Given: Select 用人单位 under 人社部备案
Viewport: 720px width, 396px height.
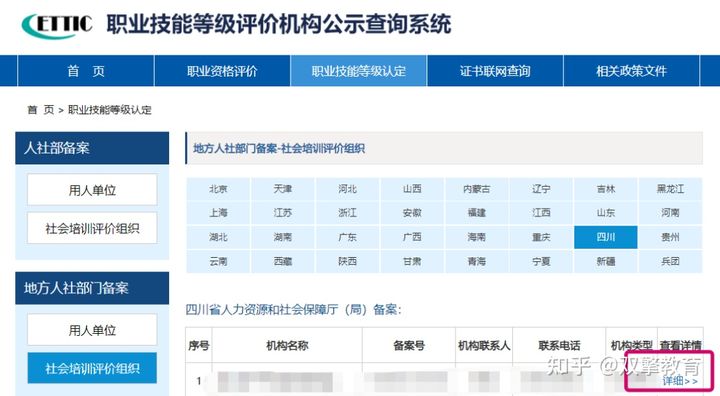Looking at the screenshot, I should pos(92,190).
